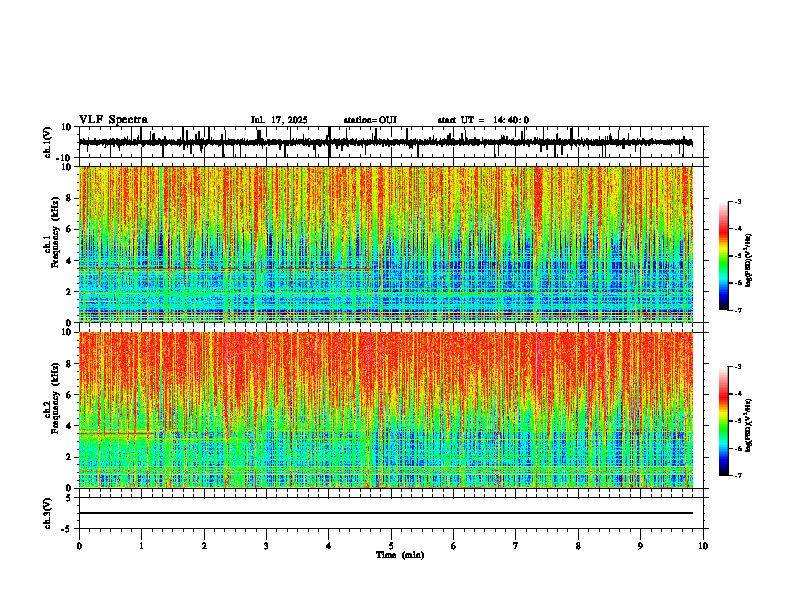Click the '7' tick label on time axis

pyautogui.click(x=516, y=546)
